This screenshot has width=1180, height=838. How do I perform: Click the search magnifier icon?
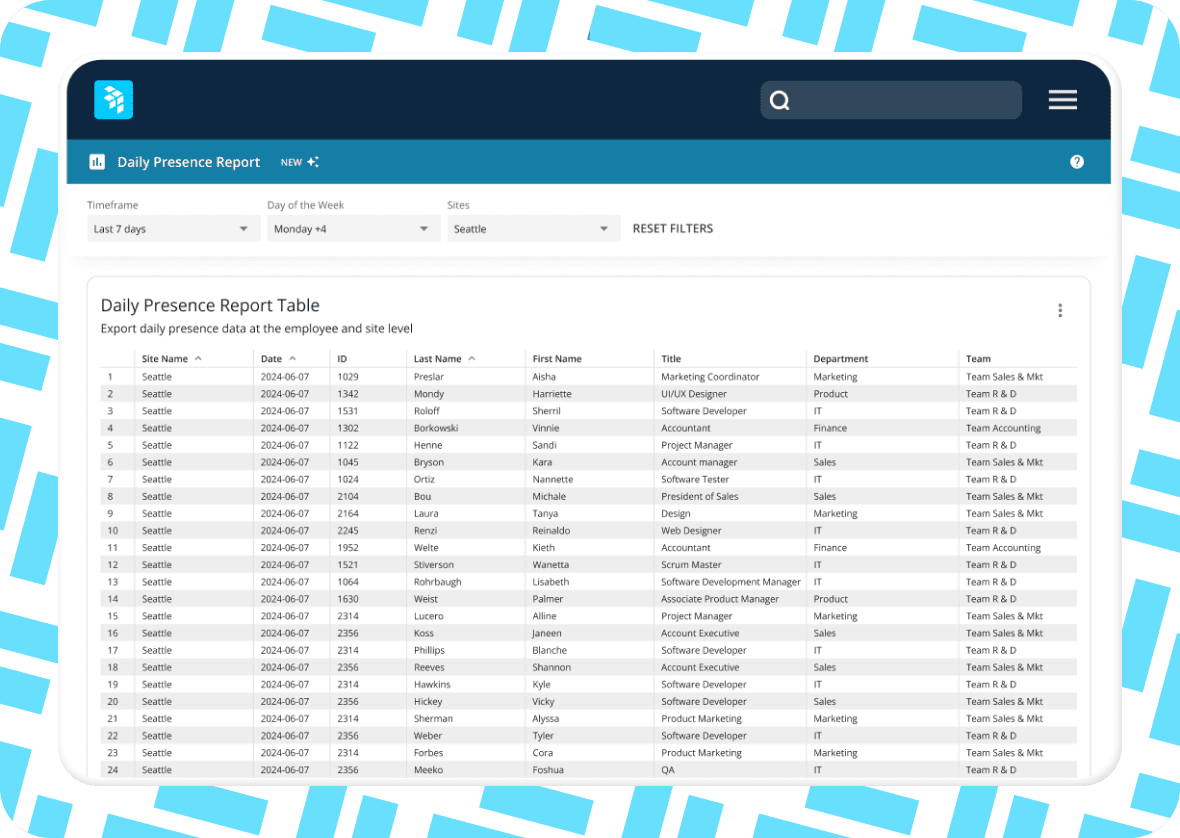779,100
